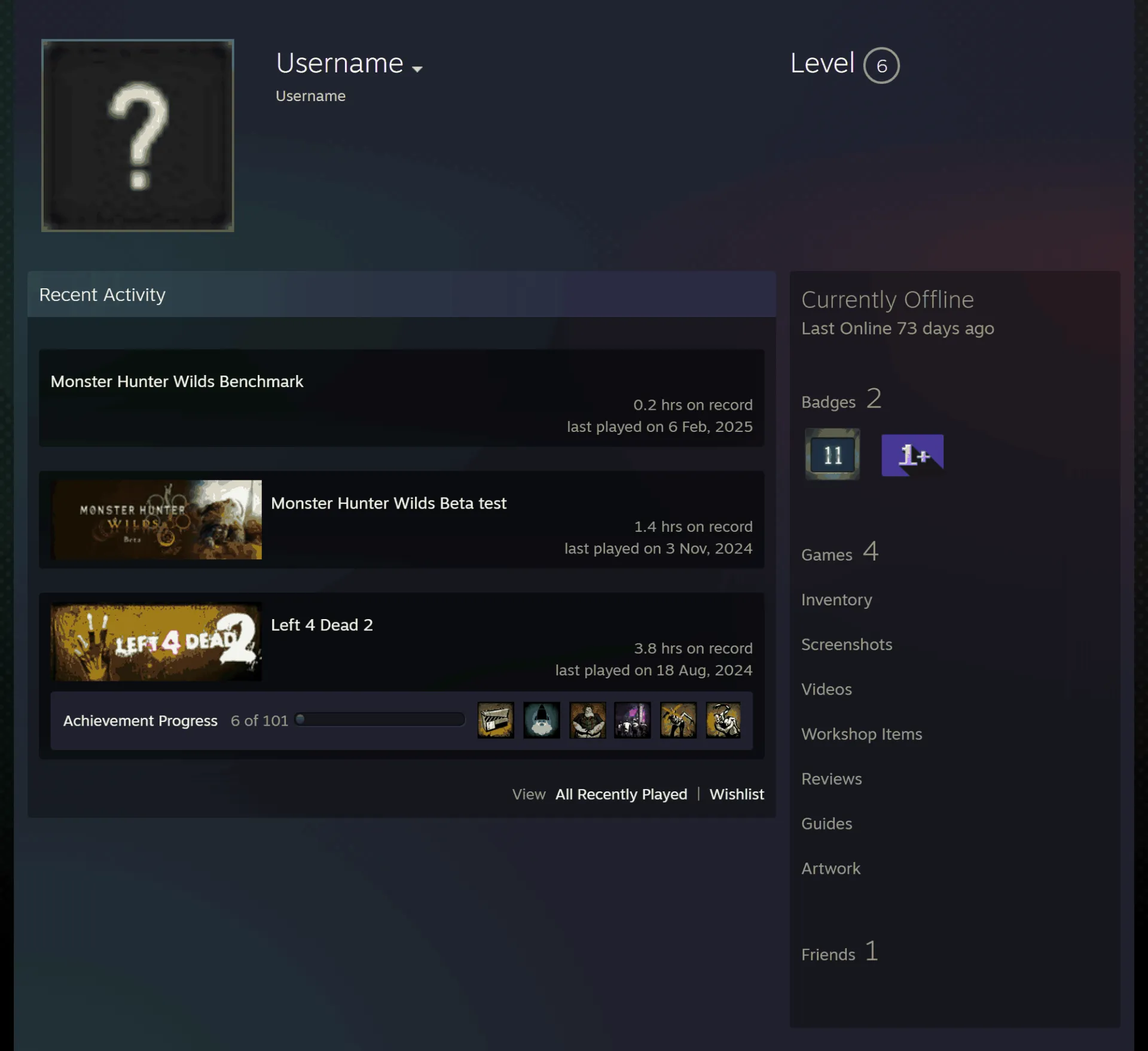Open Monster Hunter Wilds Beta test title
The image size is (1148, 1051).
(x=389, y=503)
